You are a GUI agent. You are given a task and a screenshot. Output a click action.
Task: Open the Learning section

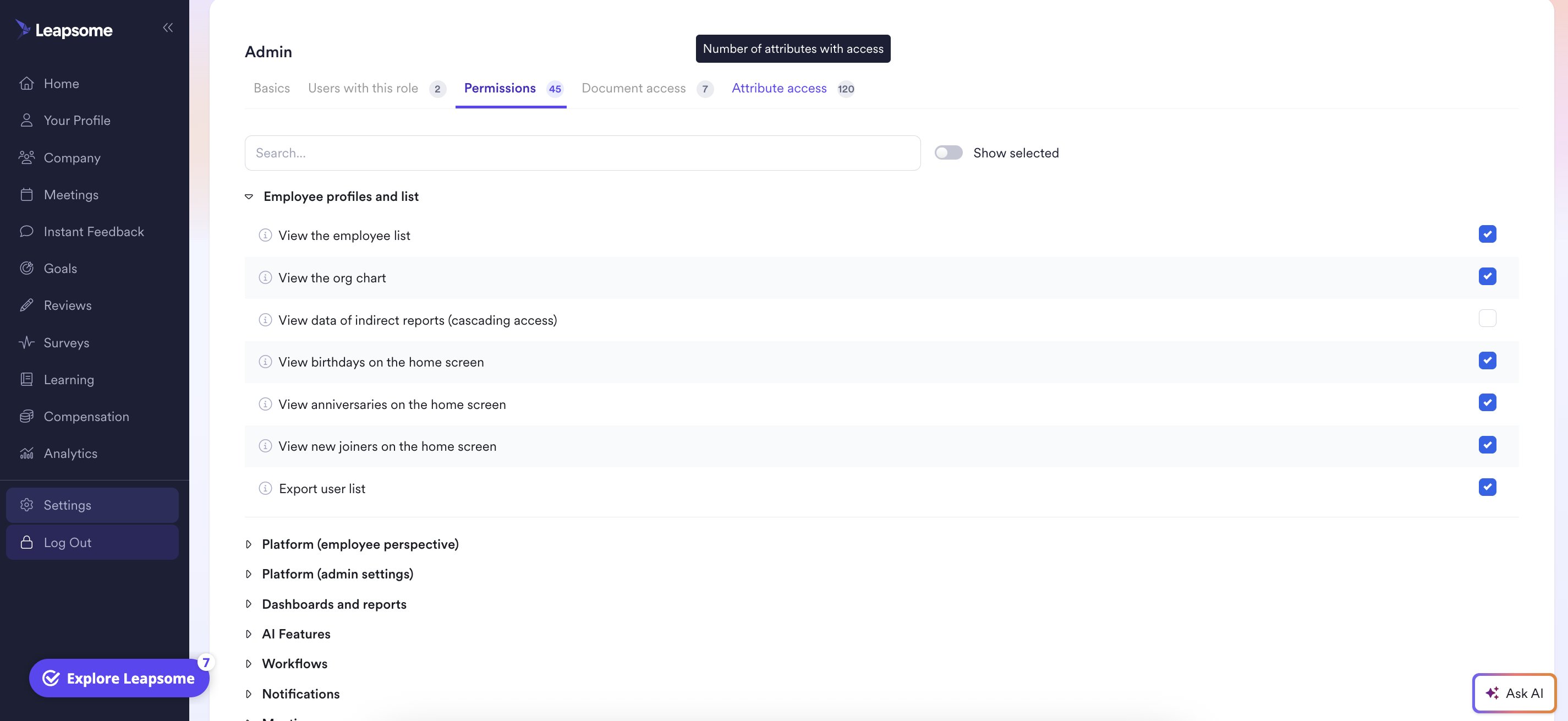coord(69,379)
